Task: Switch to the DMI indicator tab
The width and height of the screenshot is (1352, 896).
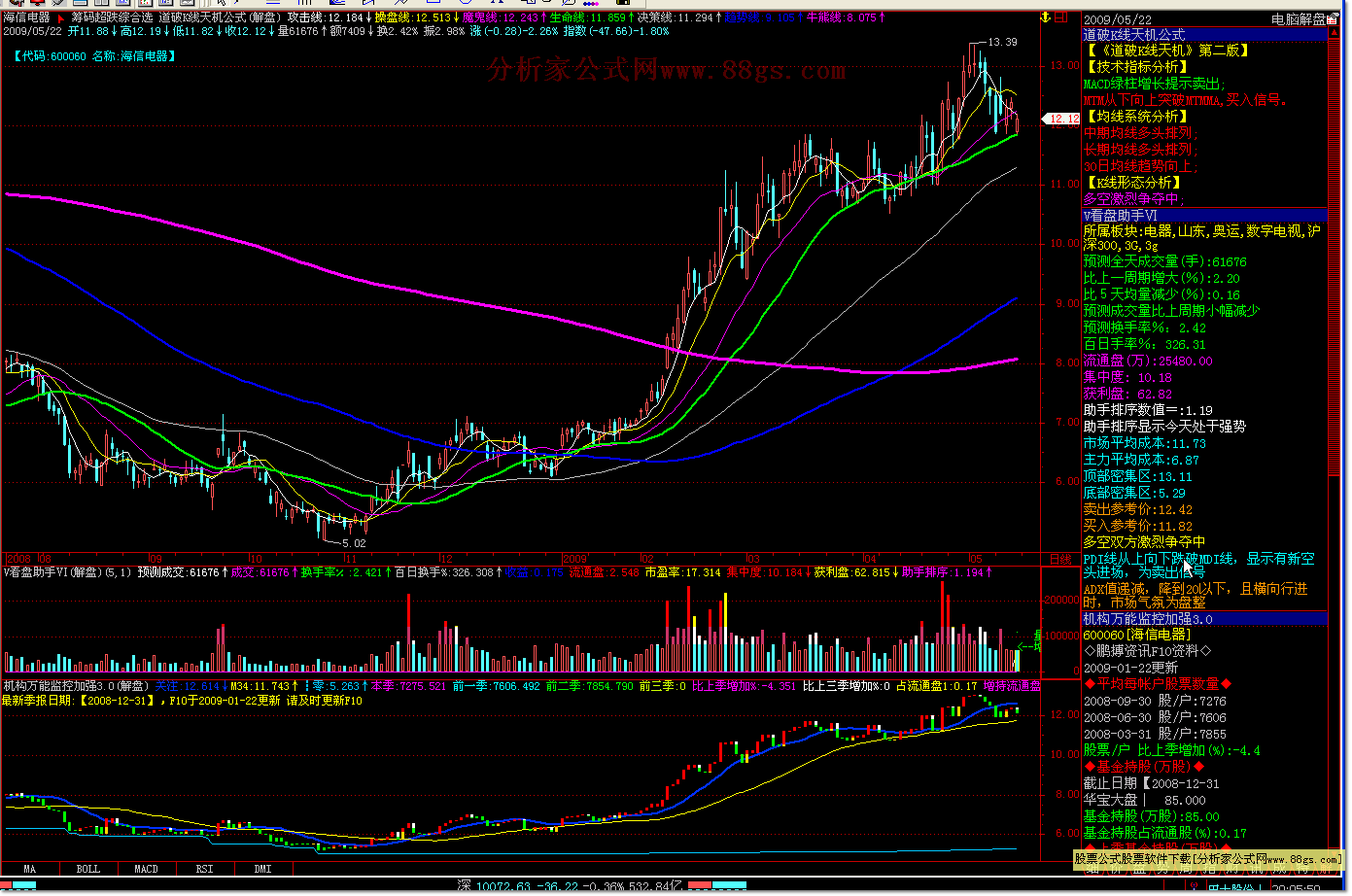Action: tap(263, 869)
